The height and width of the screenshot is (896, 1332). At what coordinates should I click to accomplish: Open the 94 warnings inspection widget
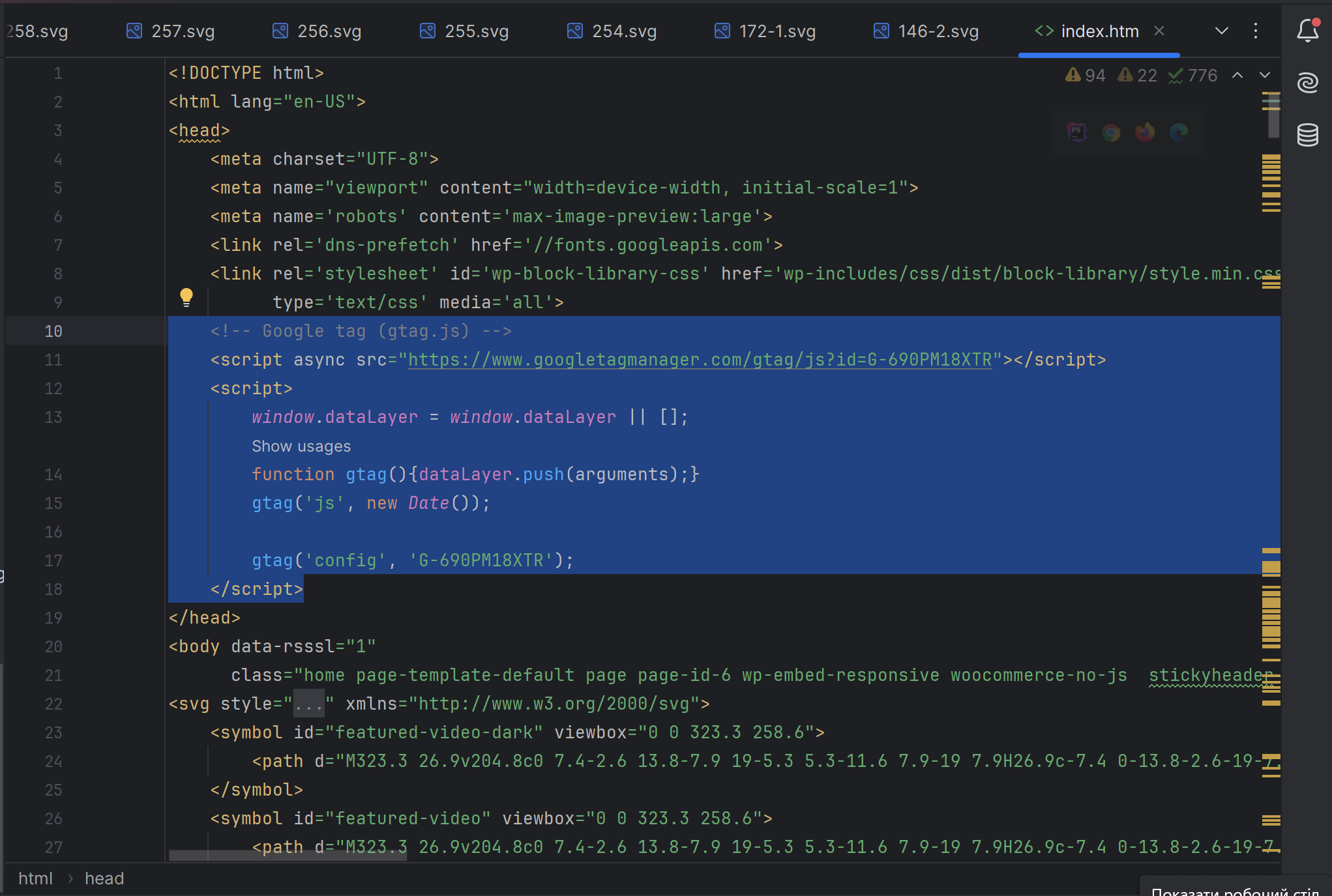click(1086, 76)
